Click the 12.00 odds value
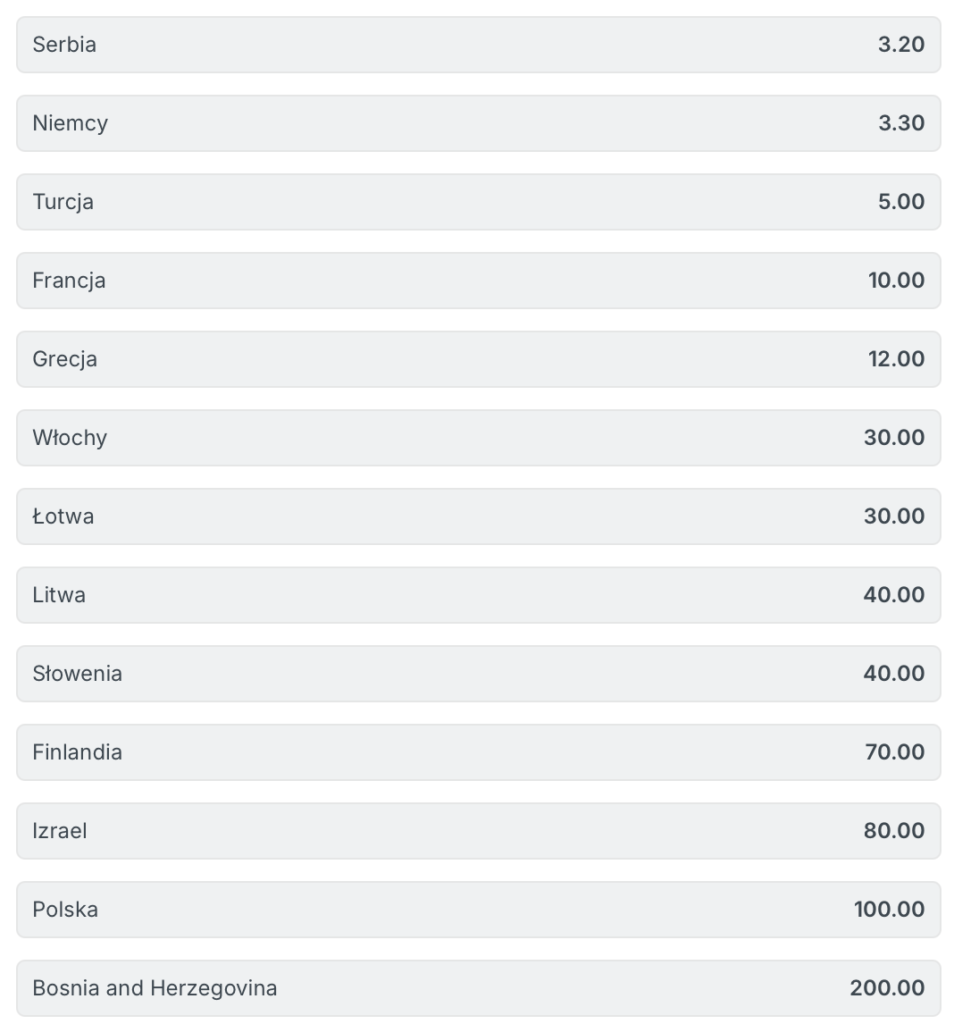Image resolution: width=954 pixels, height=1024 pixels. click(896, 359)
